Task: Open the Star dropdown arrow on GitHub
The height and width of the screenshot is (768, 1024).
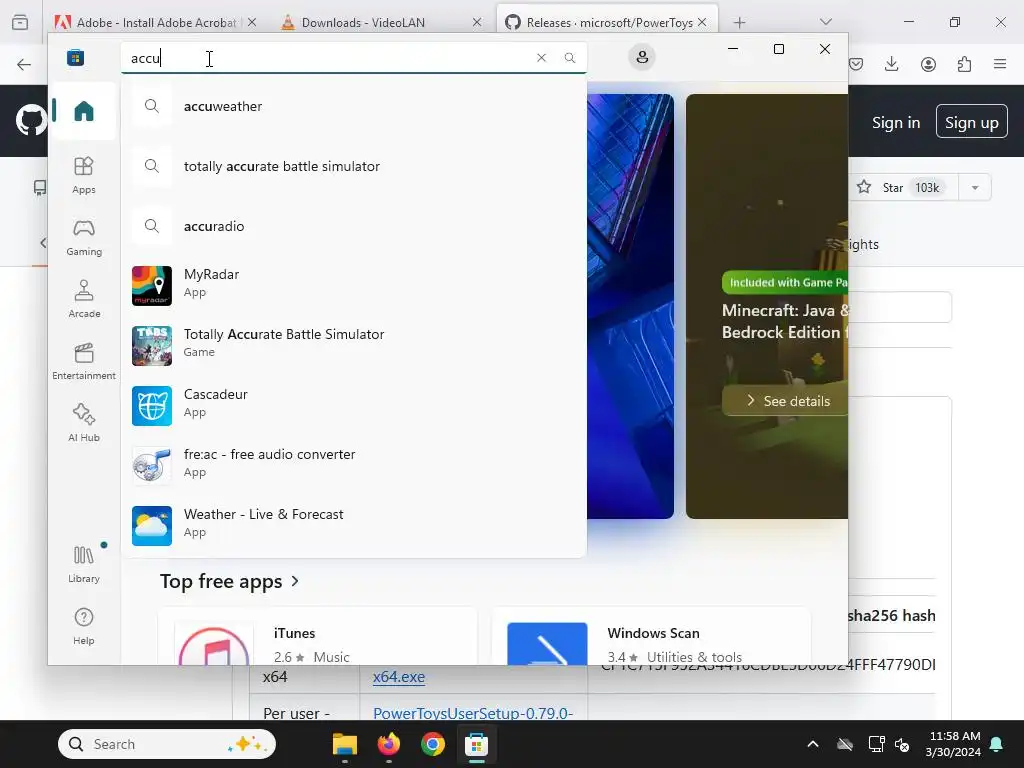Action: [x=975, y=188]
